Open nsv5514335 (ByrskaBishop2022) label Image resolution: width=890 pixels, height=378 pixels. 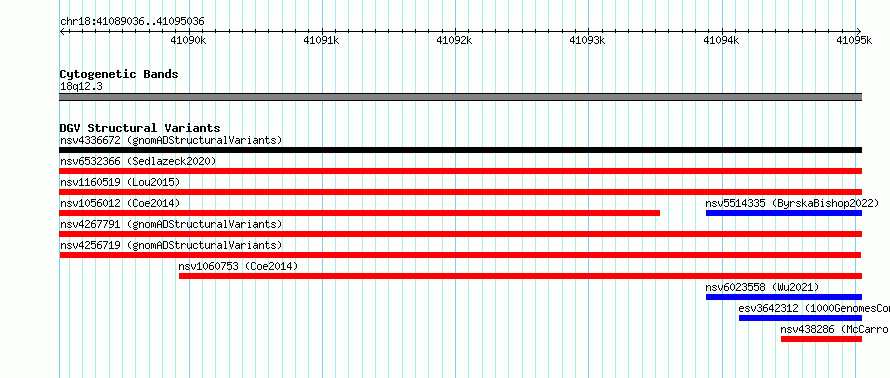click(x=792, y=203)
